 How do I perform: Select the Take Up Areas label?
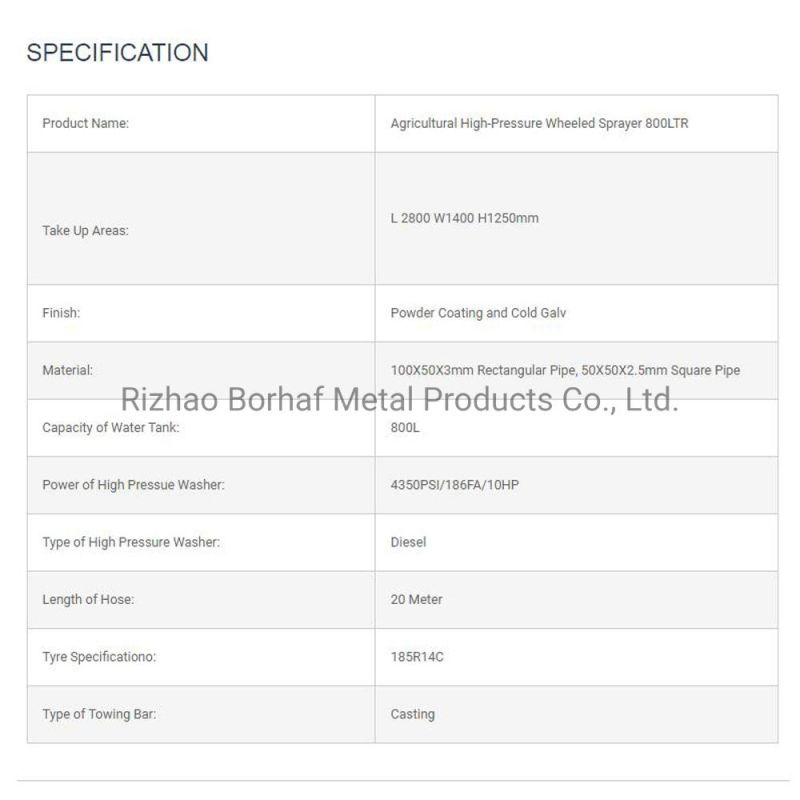click(85, 231)
